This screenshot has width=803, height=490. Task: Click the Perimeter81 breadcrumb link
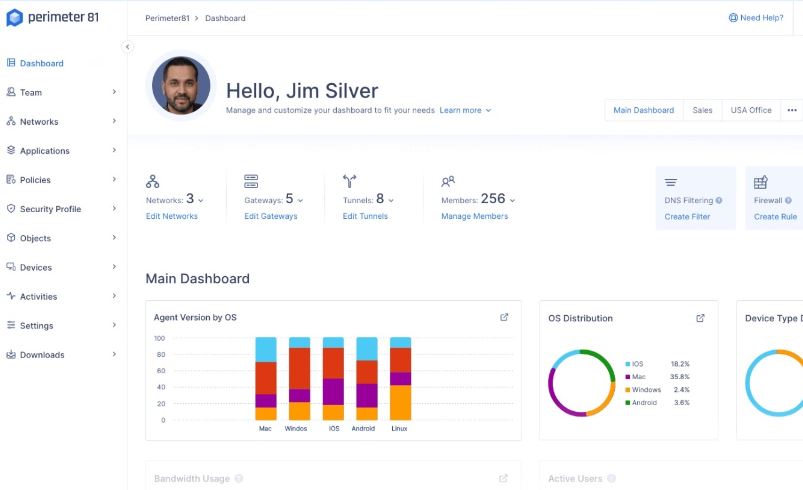click(x=167, y=18)
